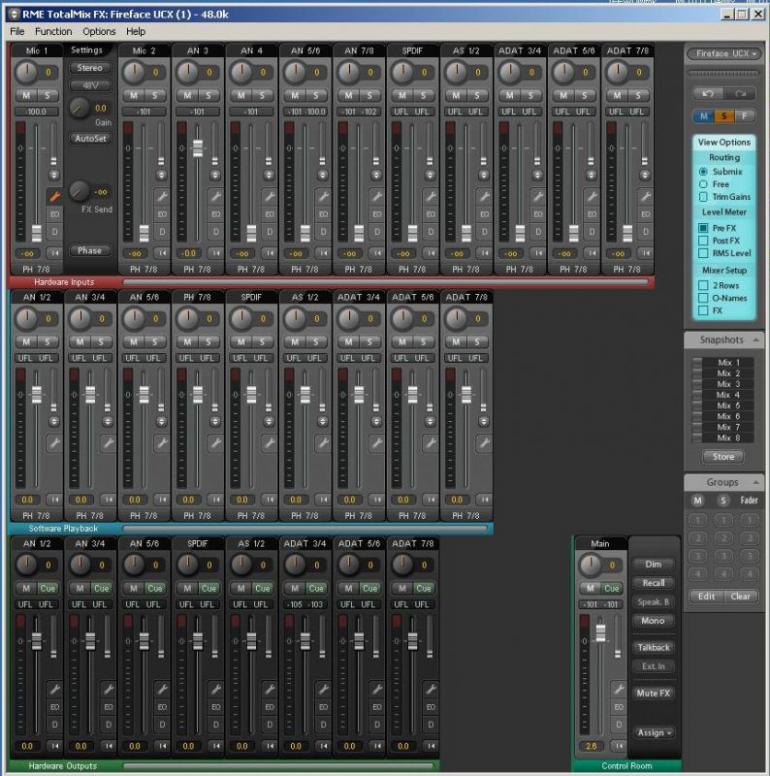Open PH 7/8 routing on Hardware Inputs SPDIF
This screenshot has width=770, height=776.
pyautogui.click(x=412, y=270)
